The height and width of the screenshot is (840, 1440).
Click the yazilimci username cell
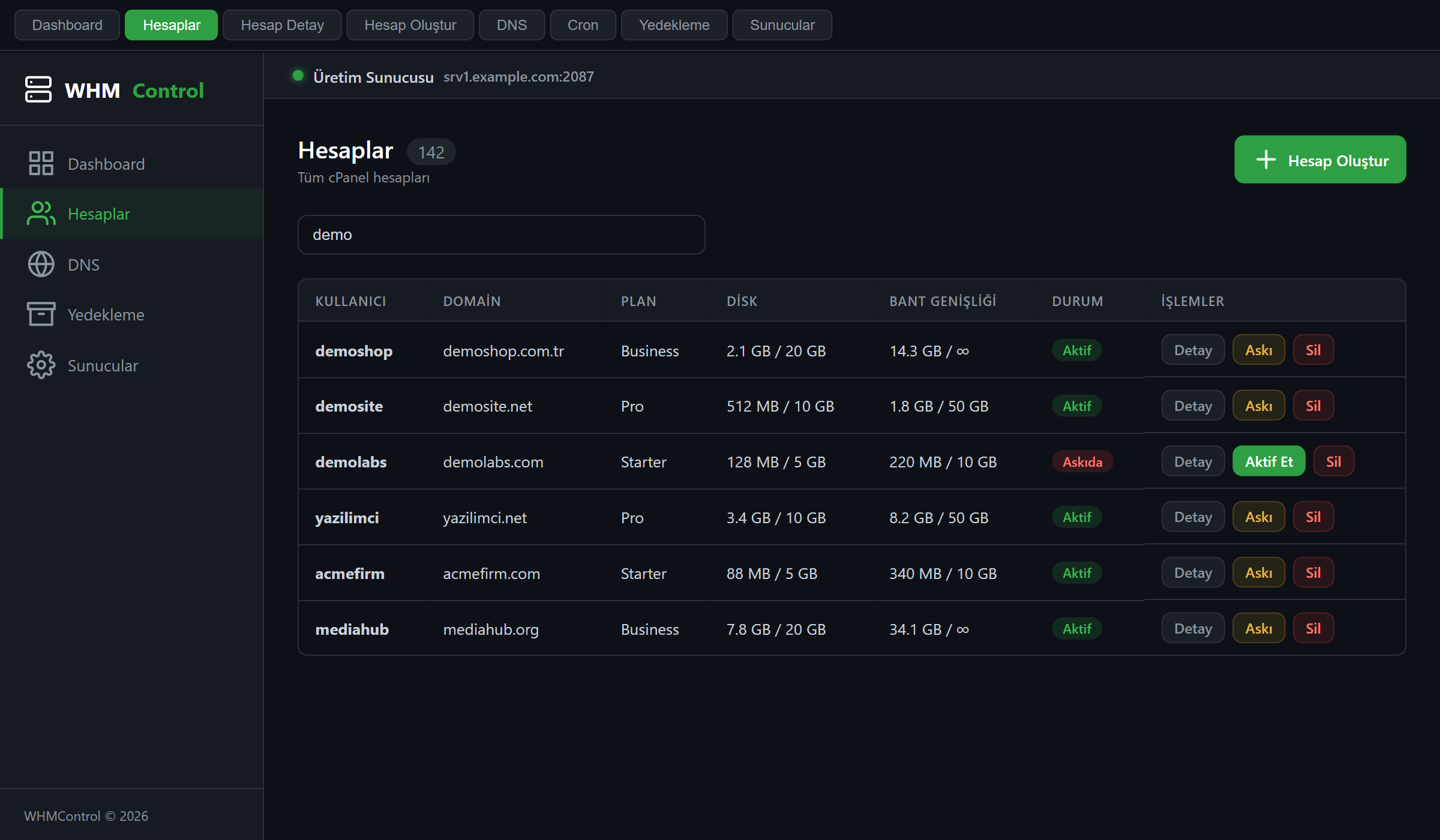(347, 518)
